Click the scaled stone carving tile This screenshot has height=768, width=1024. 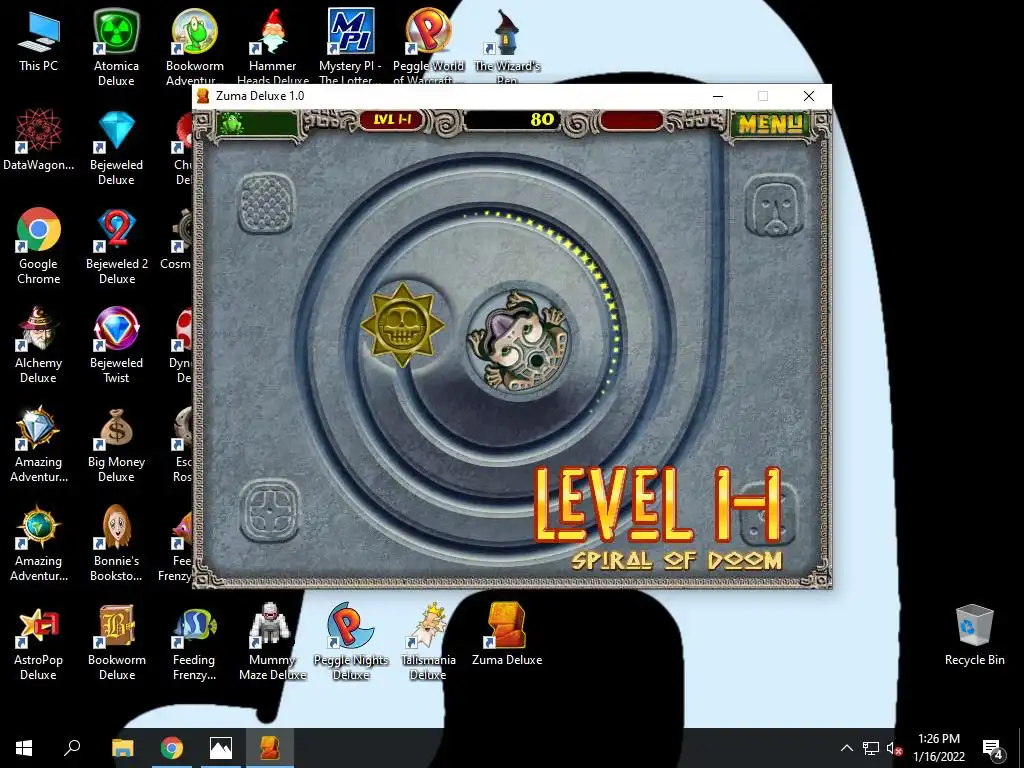click(266, 203)
